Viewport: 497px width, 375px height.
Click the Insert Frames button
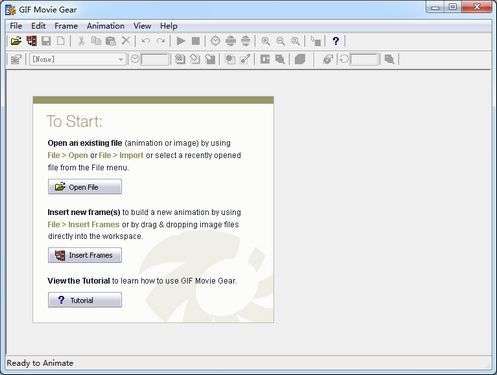(x=85, y=255)
